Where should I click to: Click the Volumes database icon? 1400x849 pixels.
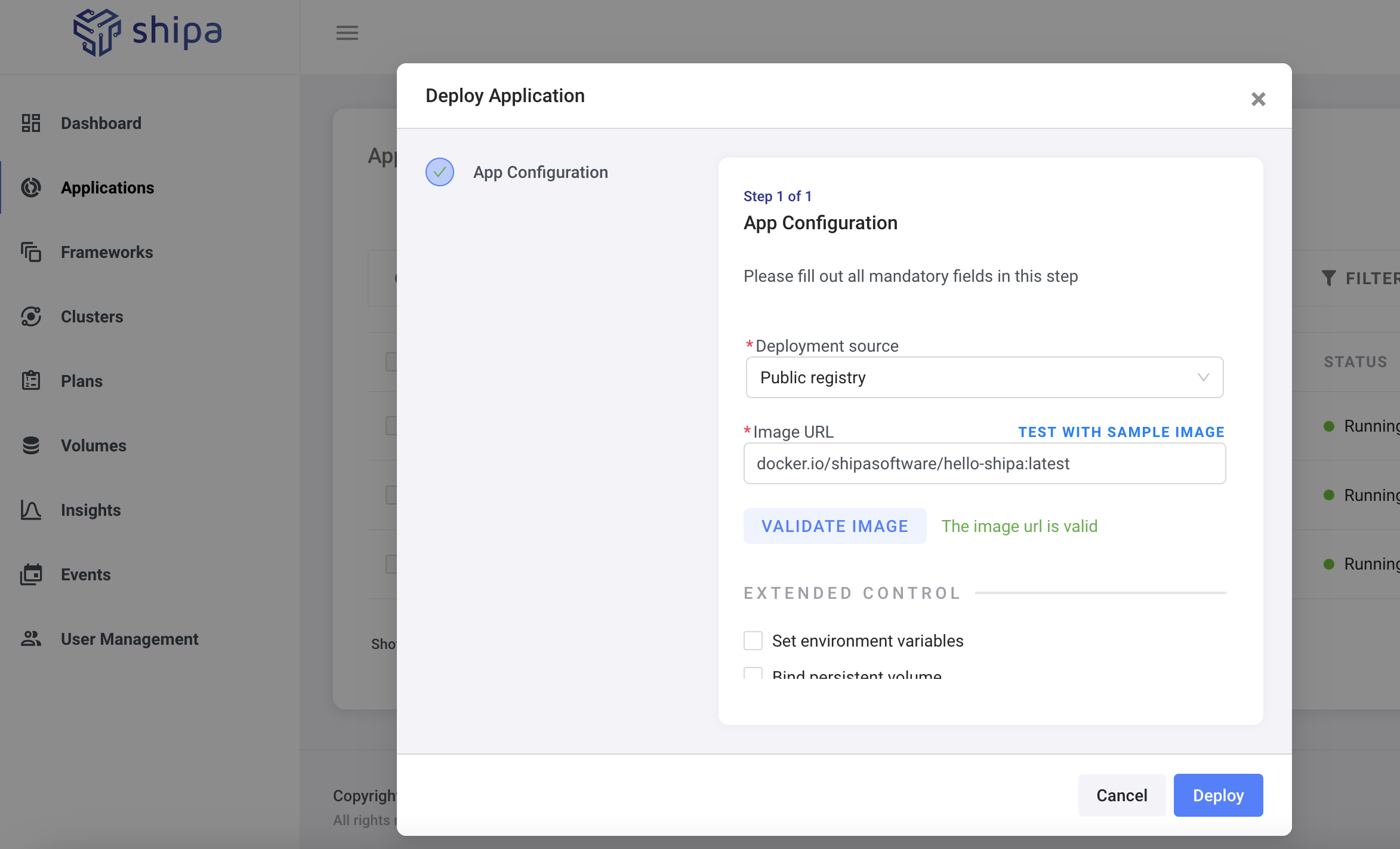31,445
